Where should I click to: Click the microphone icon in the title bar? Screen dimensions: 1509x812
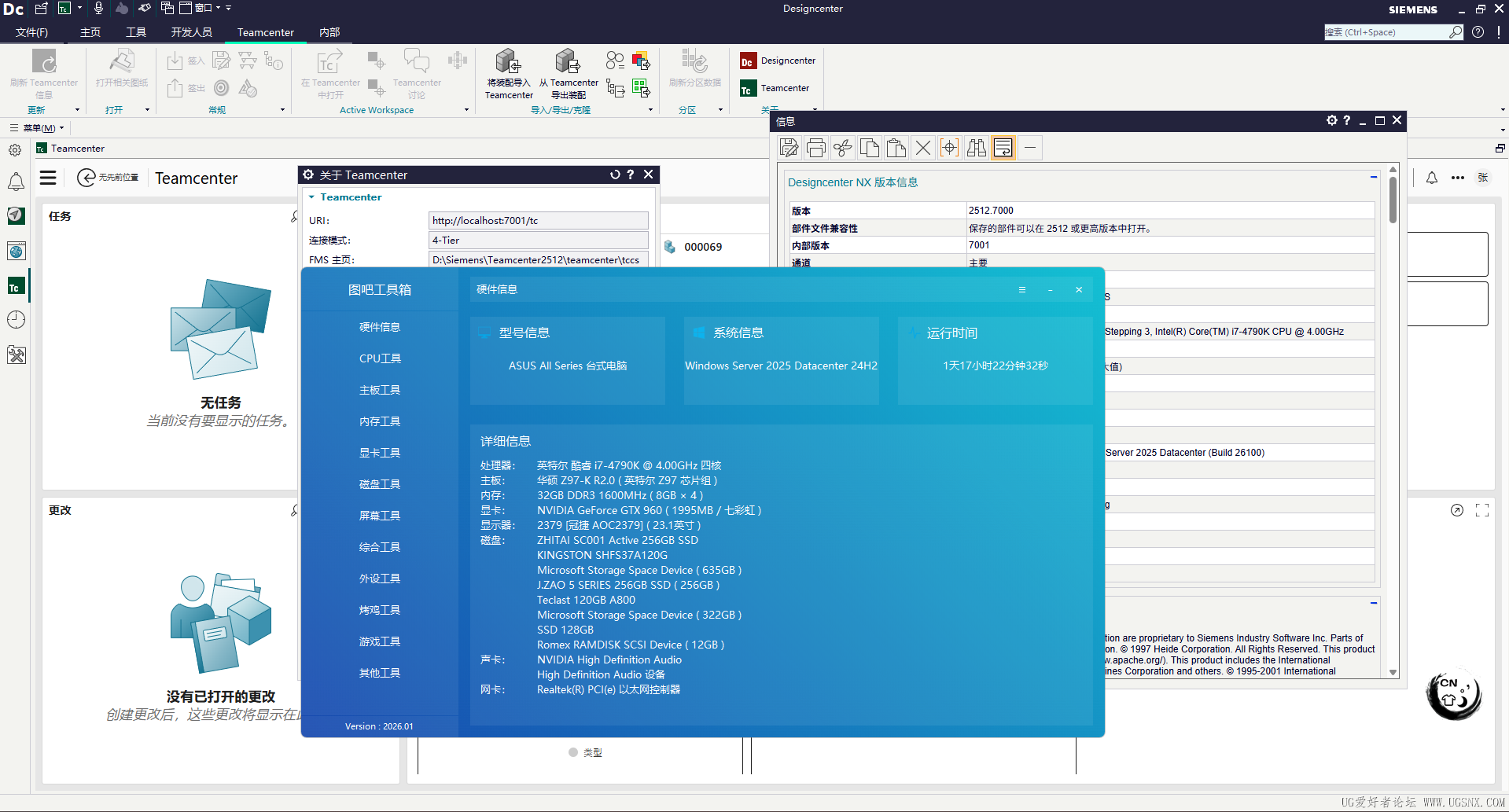(99, 8)
